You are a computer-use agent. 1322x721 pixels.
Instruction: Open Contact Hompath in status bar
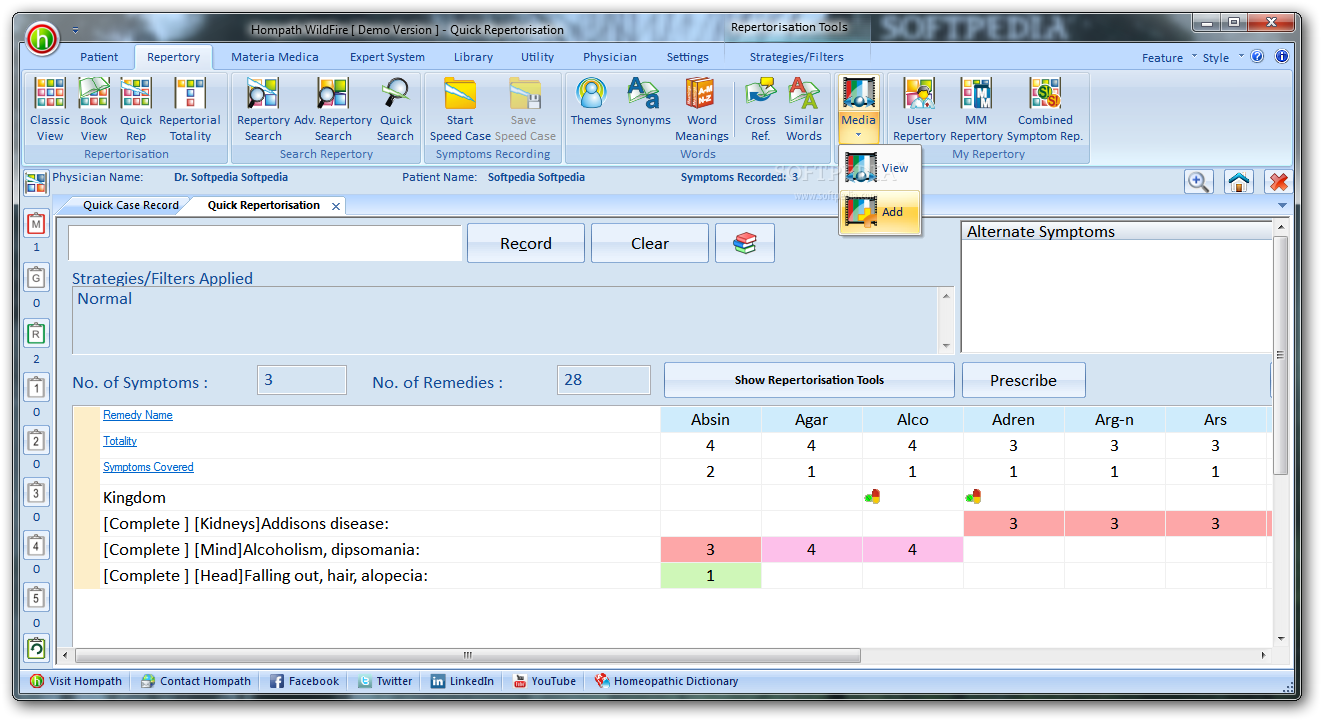(x=196, y=681)
